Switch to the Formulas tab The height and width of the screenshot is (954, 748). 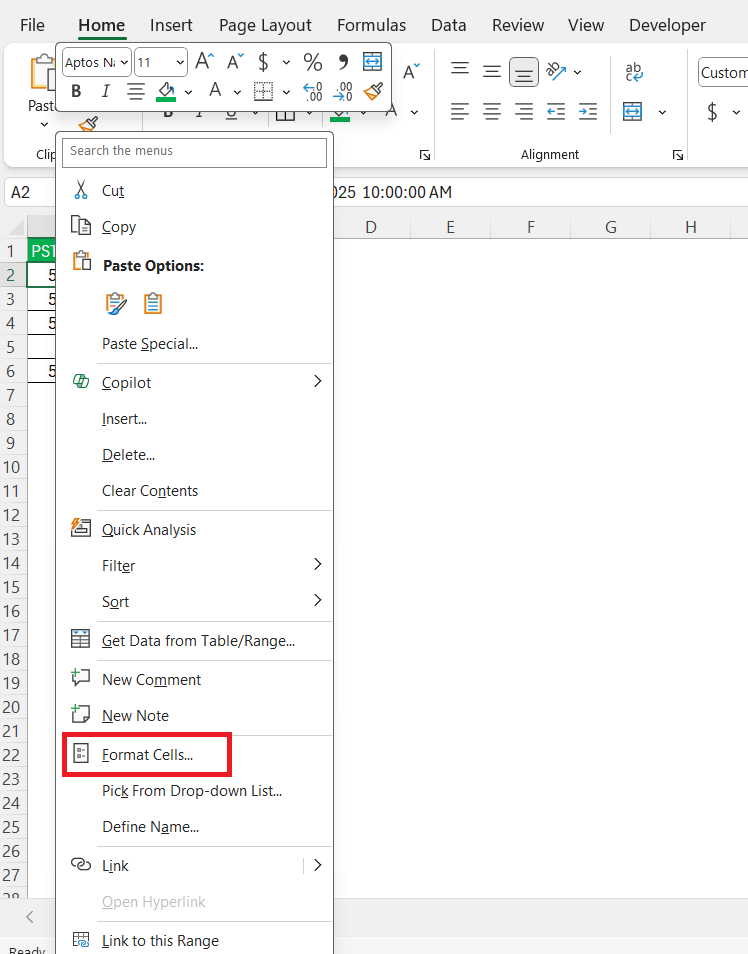pyautogui.click(x=371, y=25)
